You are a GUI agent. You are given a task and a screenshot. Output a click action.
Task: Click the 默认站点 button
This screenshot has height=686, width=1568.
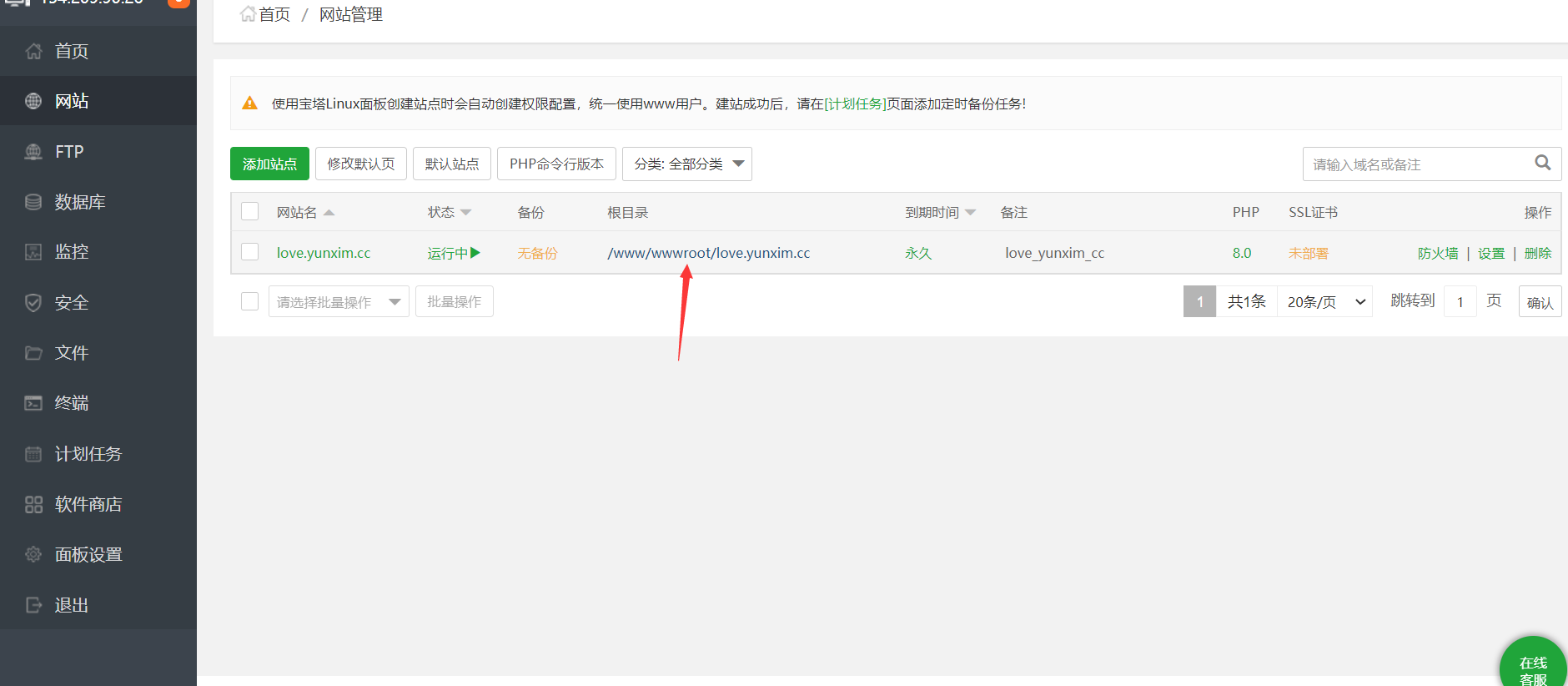452,164
